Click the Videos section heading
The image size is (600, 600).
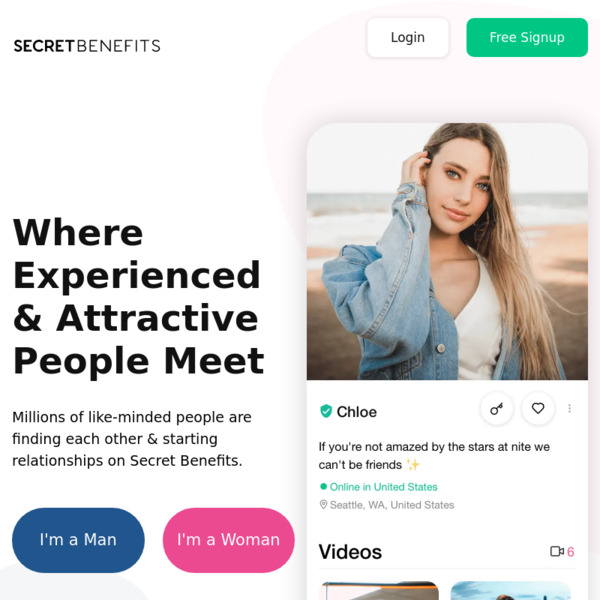point(350,552)
